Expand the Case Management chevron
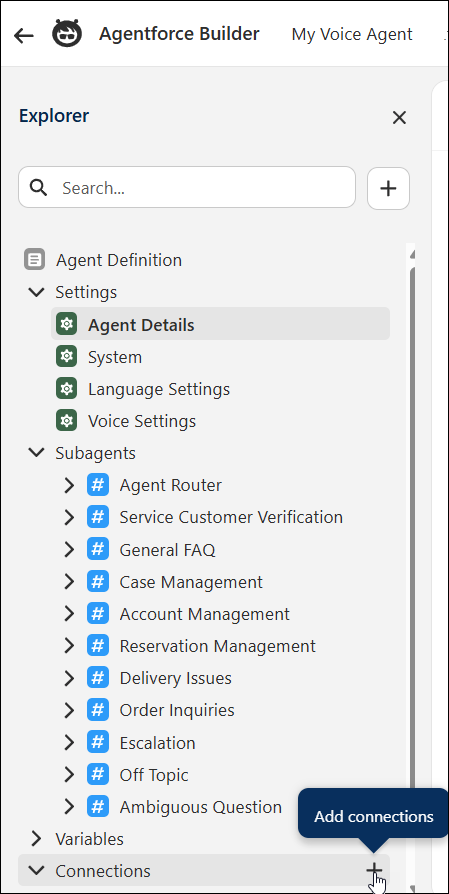Viewport: 449px width, 894px height. coord(69,582)
